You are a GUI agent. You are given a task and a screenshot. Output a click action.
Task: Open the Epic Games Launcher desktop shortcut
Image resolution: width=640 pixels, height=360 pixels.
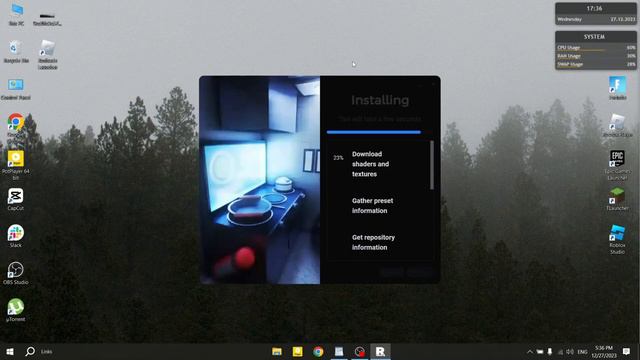[x=617, y=165]
